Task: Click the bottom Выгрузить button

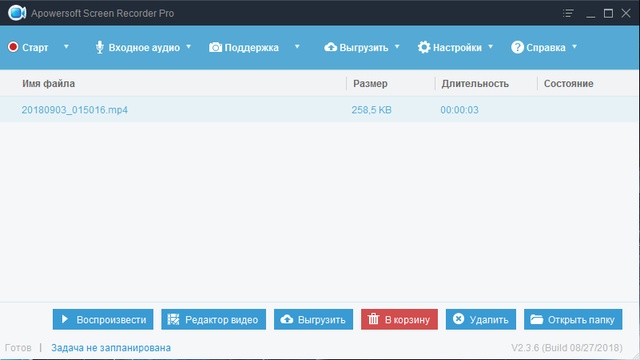Action: (x=313, y=319)
